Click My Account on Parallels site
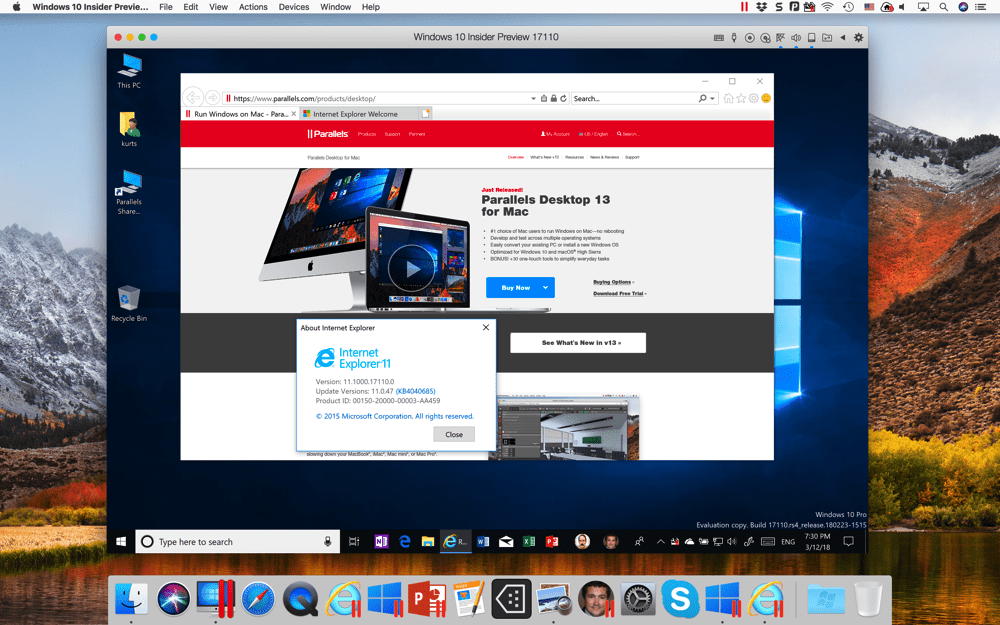Viewport: 1000px width, 625px height. click(x=555, y=134)
